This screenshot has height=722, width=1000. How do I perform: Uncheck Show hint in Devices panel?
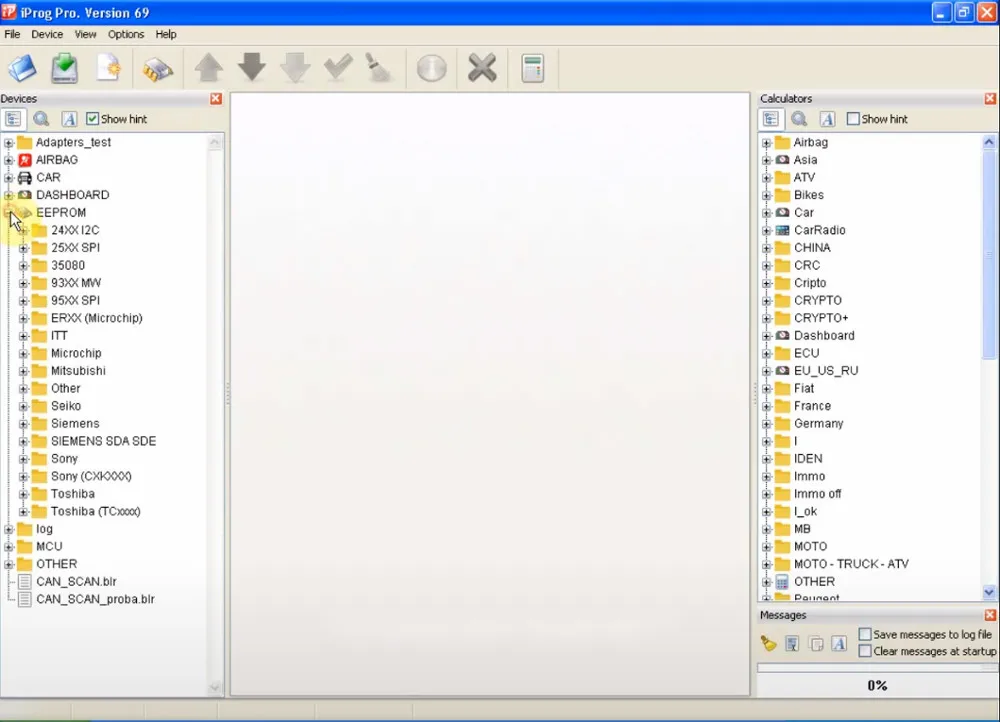point(92,119)
